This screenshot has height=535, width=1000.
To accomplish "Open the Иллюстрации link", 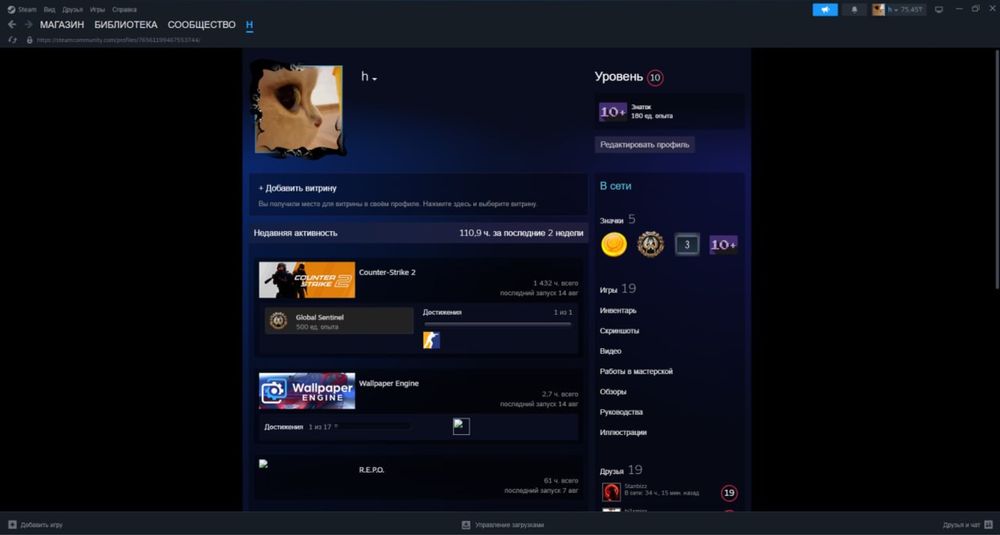I will point(623,432).
